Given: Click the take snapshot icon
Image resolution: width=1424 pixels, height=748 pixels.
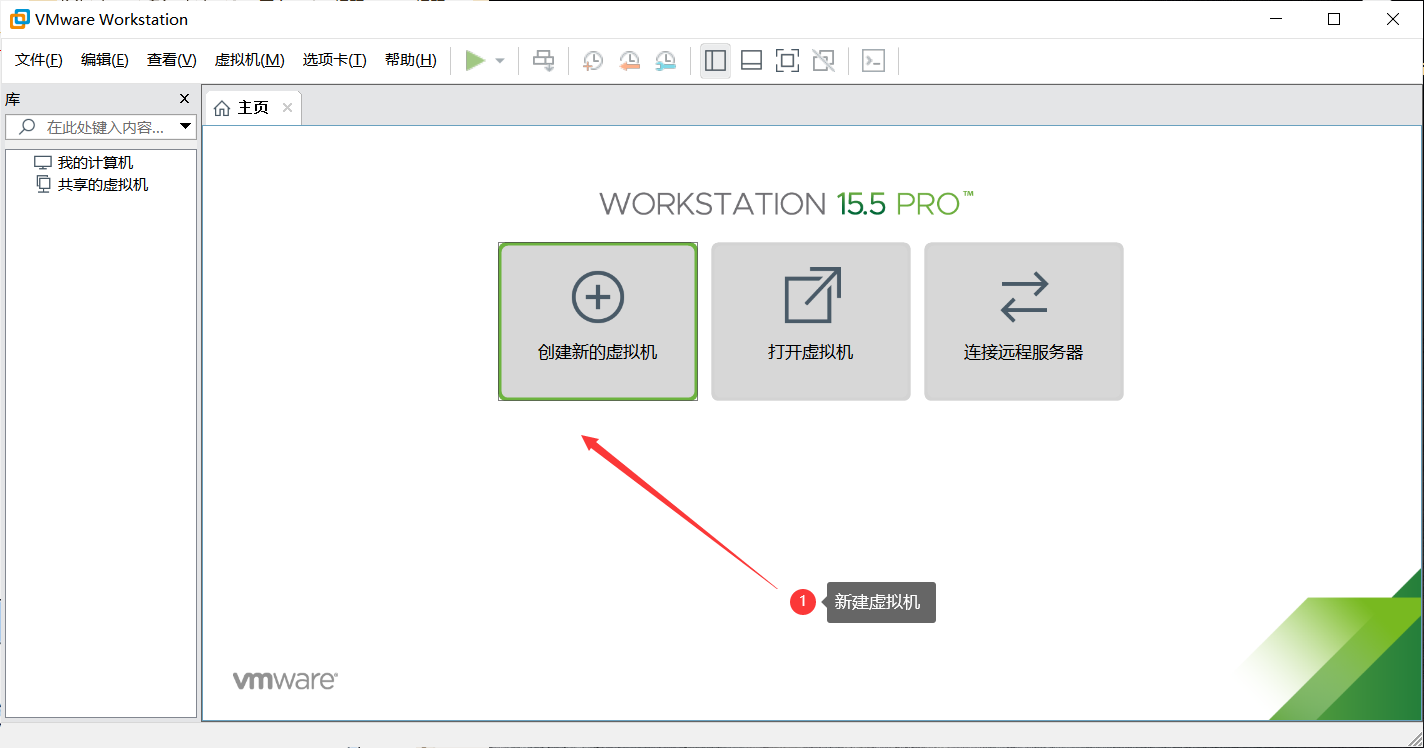Looking at the screenshot, I should tap(592, 61).
